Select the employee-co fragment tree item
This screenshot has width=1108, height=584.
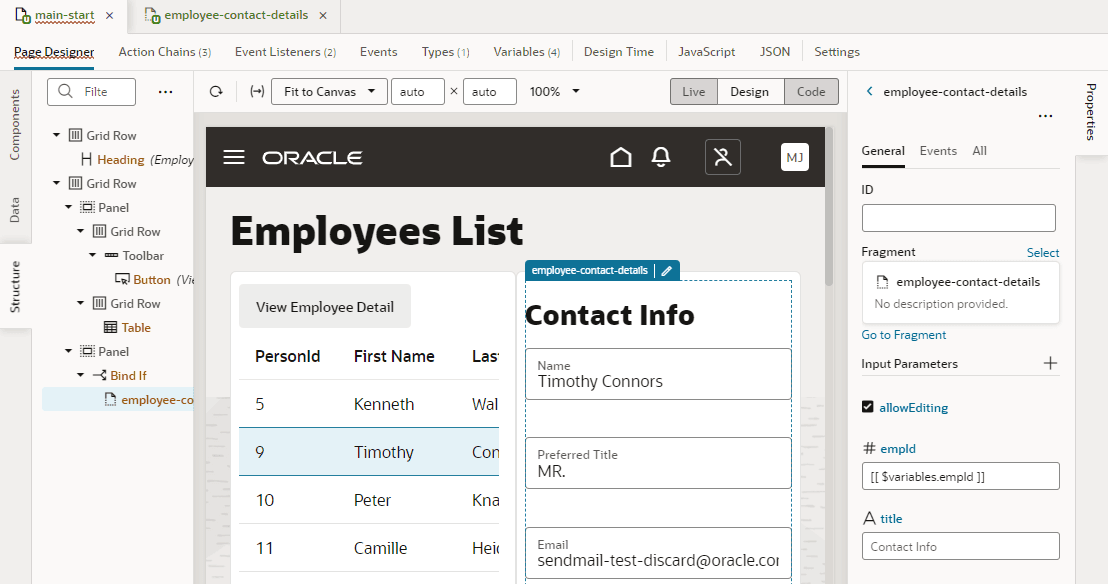pyautogui.click(x=118, y=399)
